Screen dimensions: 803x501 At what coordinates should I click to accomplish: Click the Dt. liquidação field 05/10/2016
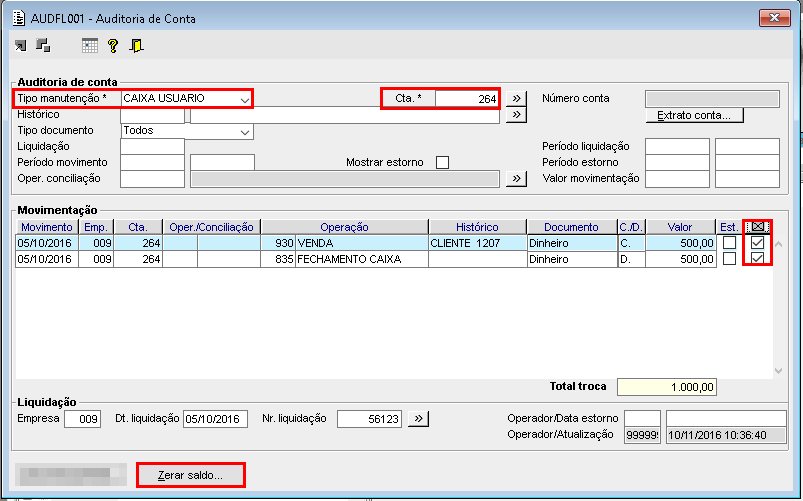tap(215, 419)
